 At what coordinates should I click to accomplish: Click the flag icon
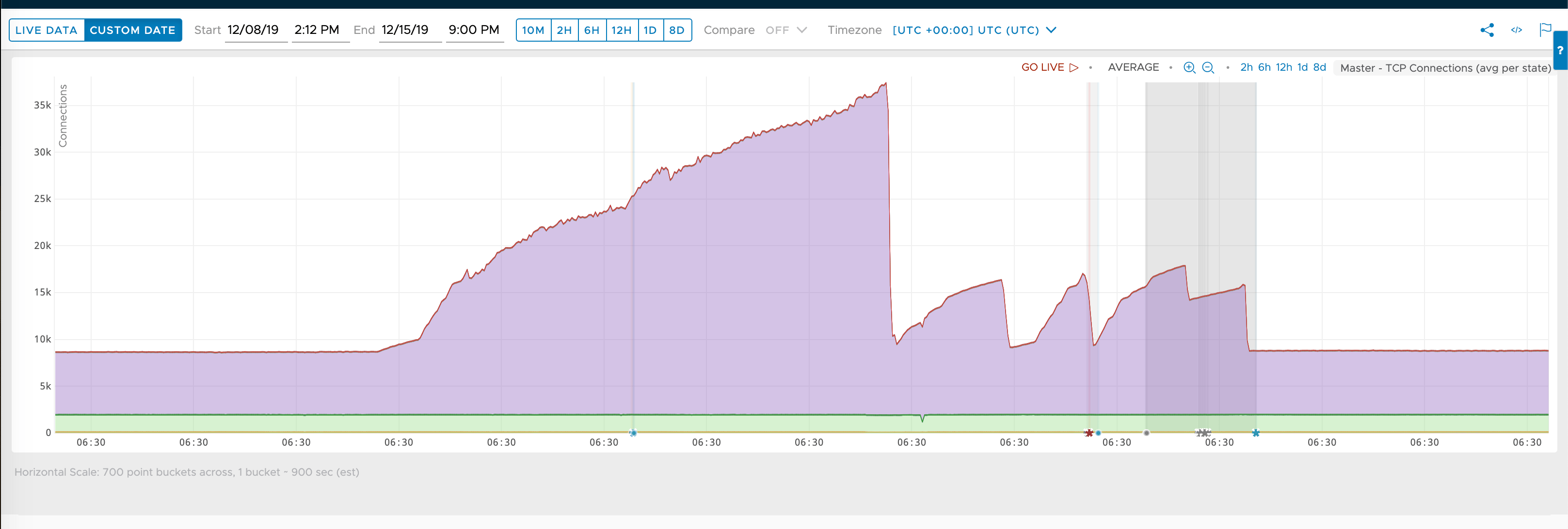1545,30
